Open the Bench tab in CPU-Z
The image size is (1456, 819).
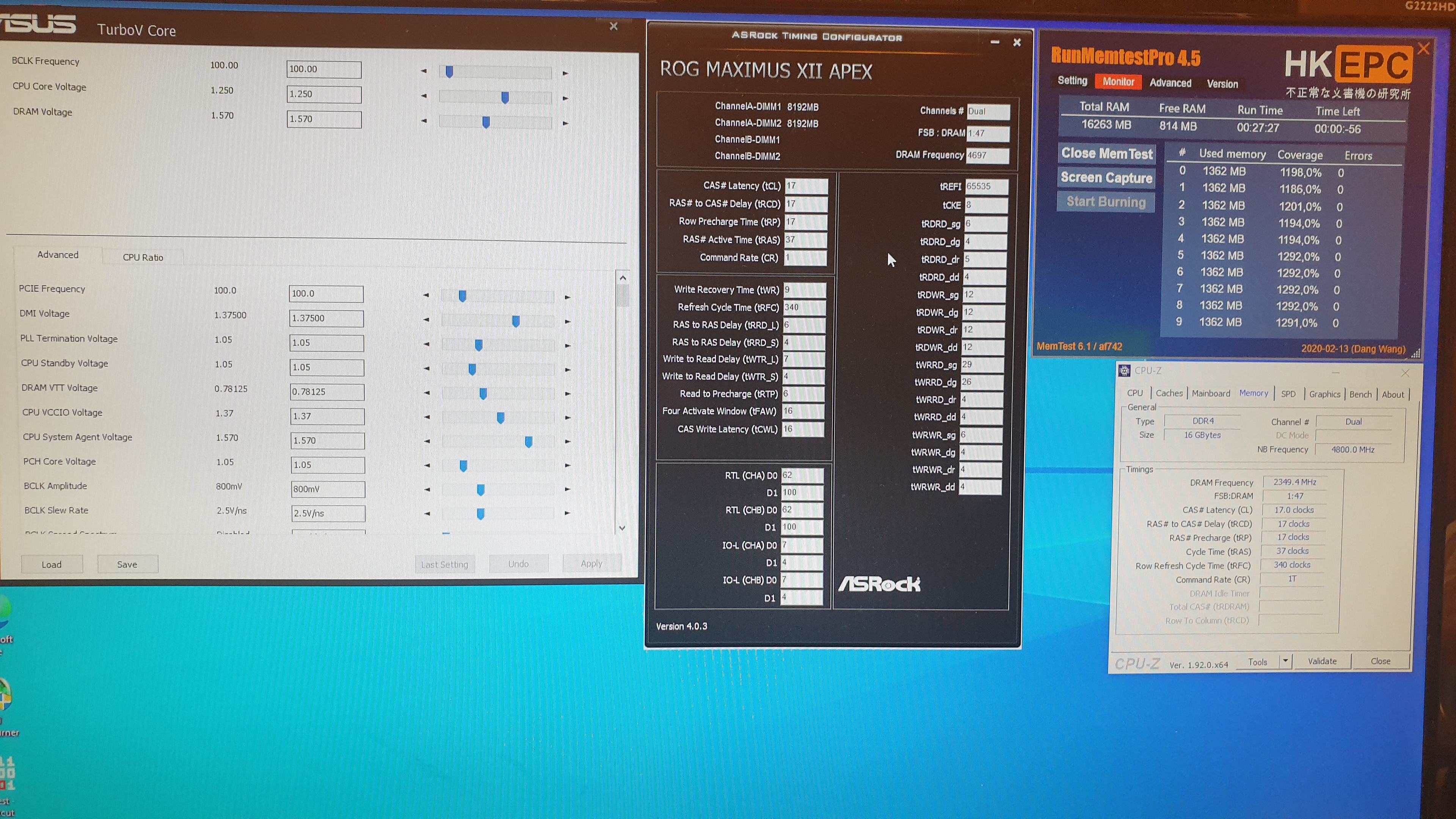click(1360, 395)
